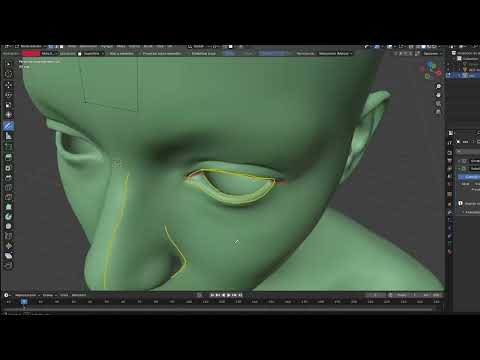Open the timeline editor type dropdown

pyautogui.click(x=7, y=295)
